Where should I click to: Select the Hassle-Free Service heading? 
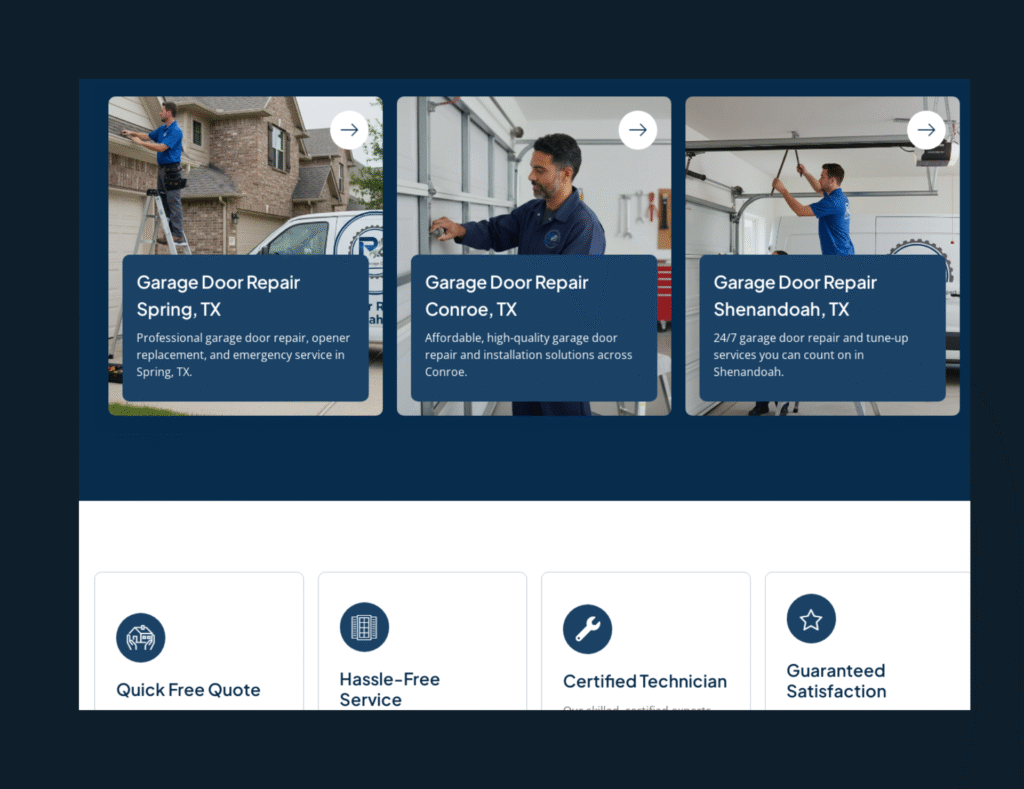coord(389,689)
